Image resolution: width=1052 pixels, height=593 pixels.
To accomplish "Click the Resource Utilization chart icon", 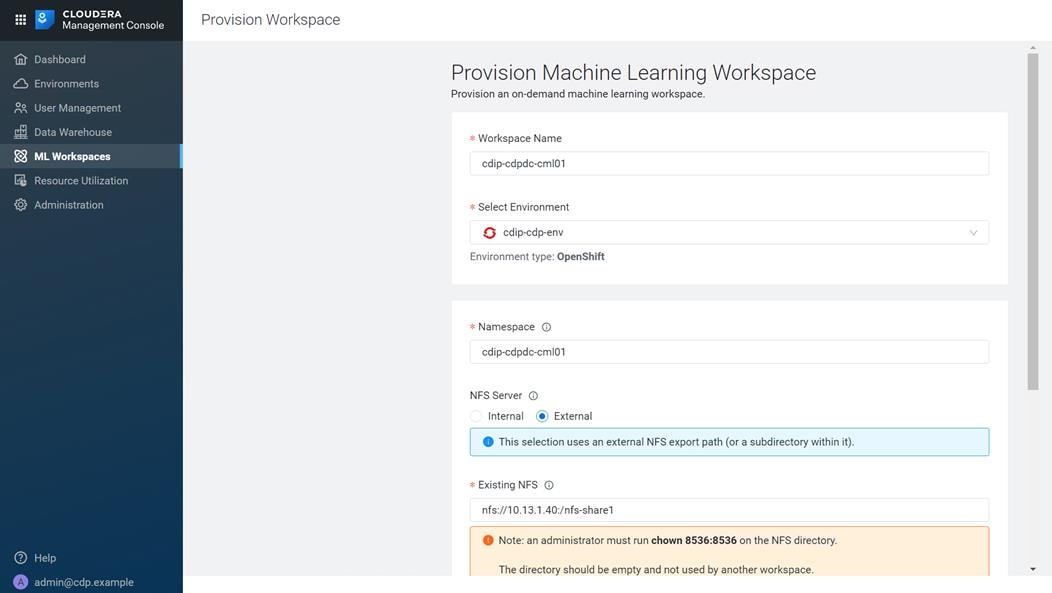I will tap(21, 180).
